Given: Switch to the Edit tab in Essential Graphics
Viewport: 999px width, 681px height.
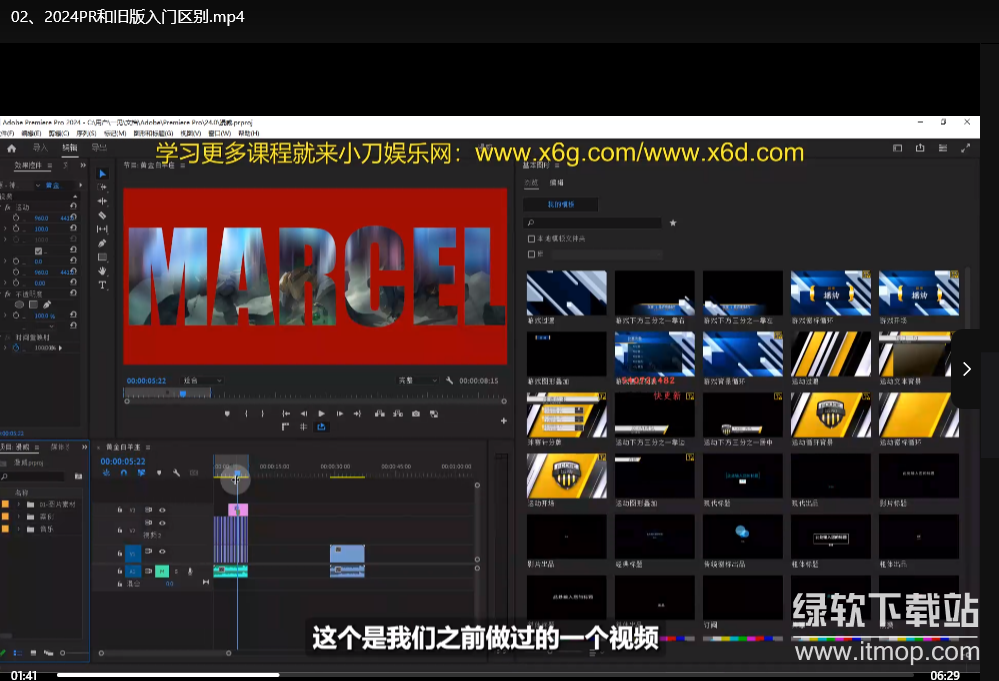Looking at the screenshot, I should (x=557, y=183).
